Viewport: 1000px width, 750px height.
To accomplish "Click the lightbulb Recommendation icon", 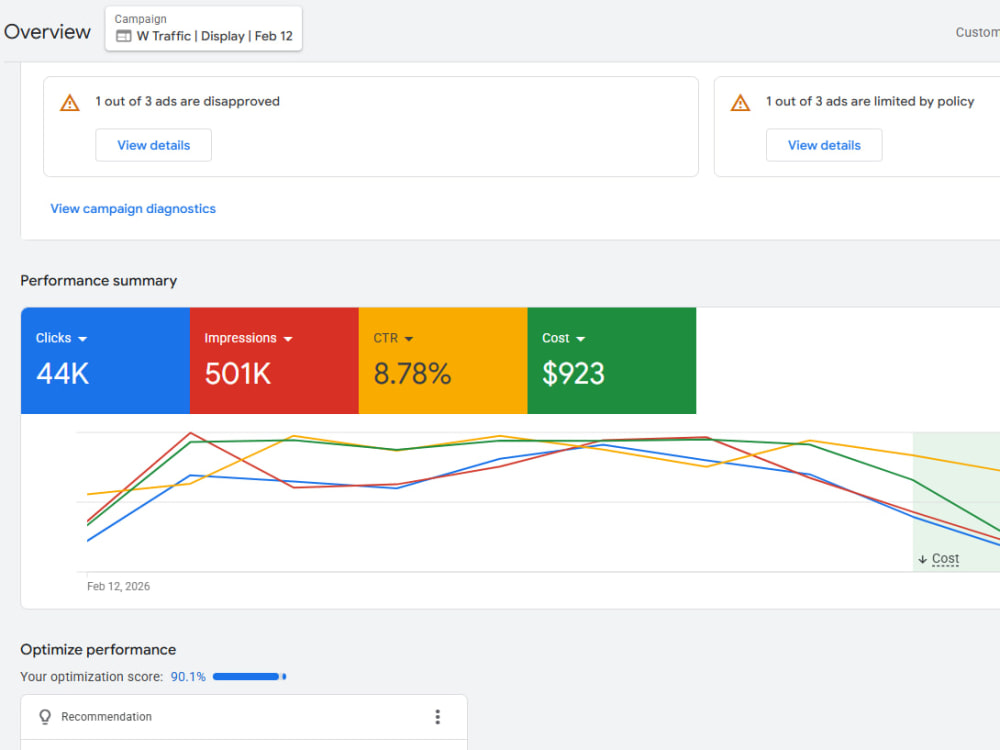I will click(45, 717).
